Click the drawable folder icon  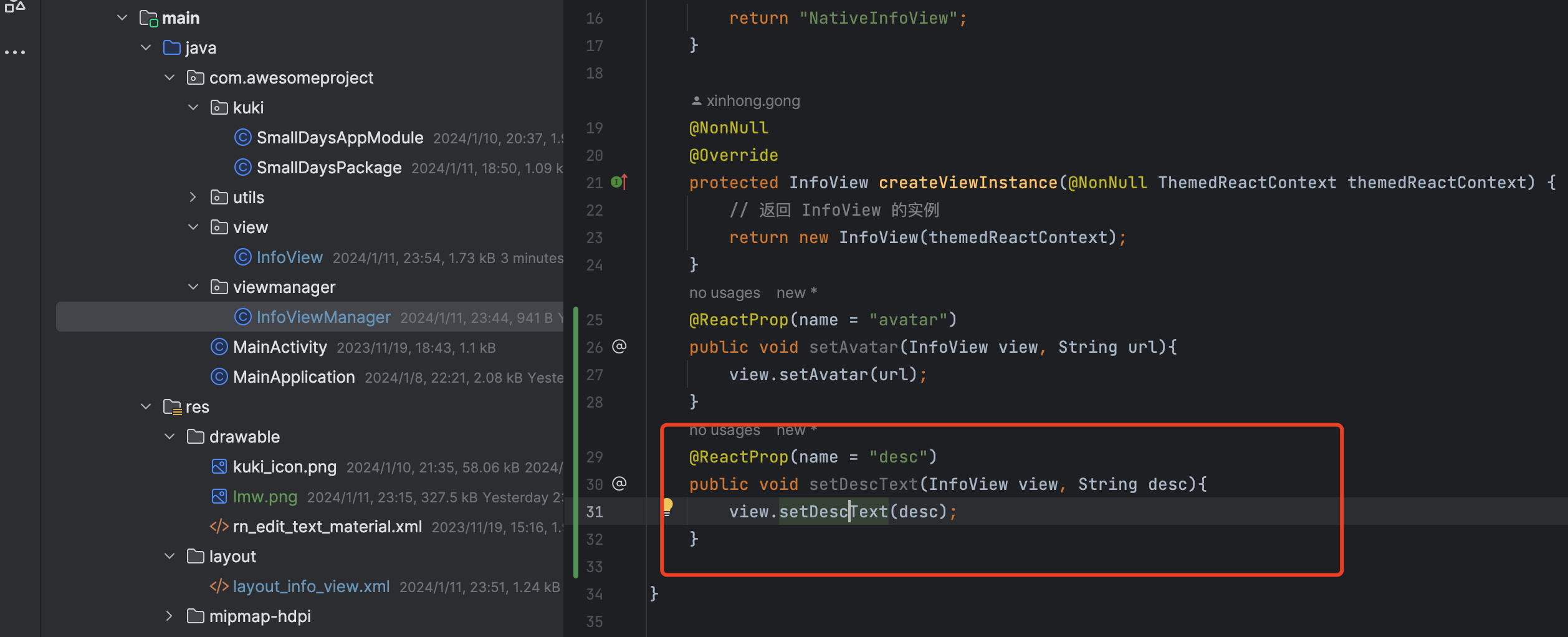coord(195,437)
